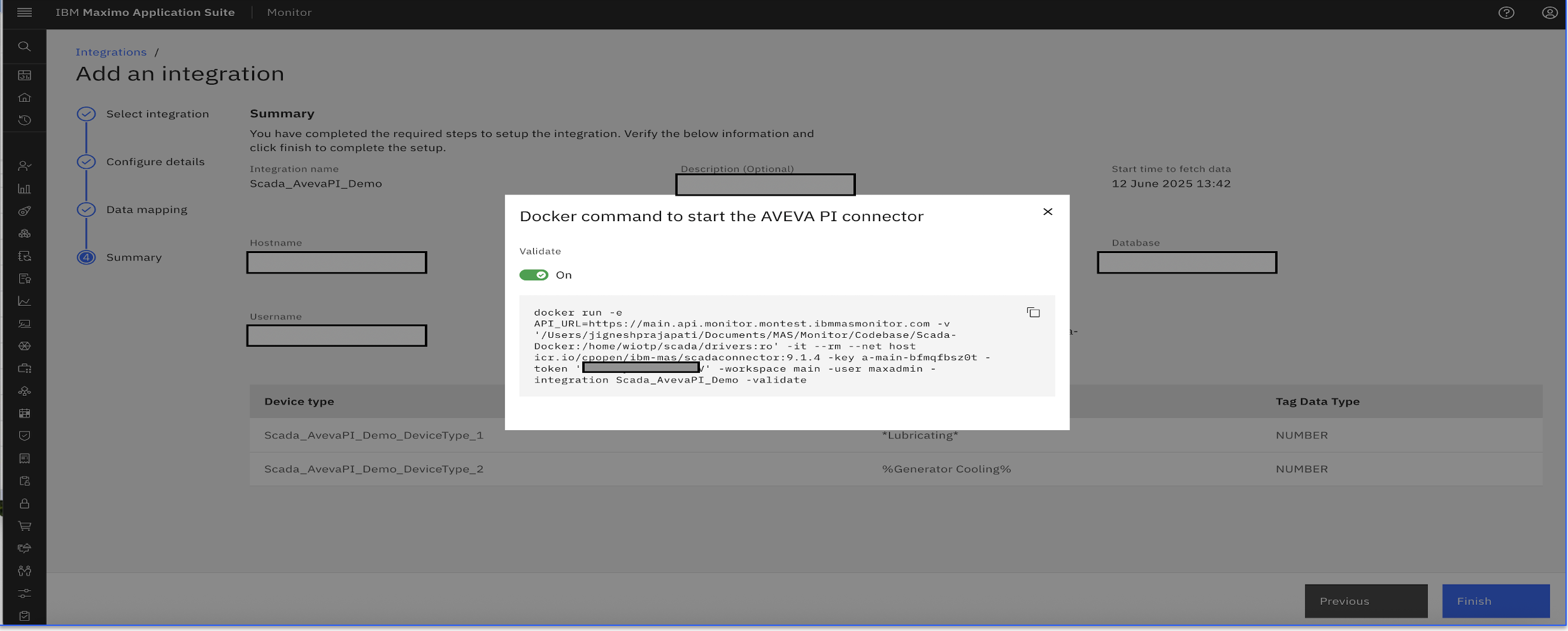
Task: Click NUMBER cell in DeviceType_1 row
Action: coord(1302,435)
